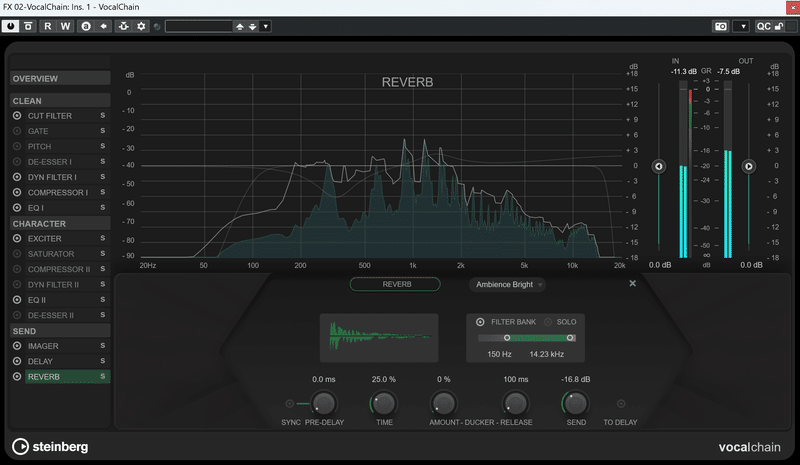Screen dimensions: 800x465
Task: Enable Write automation (W) button
Action: point(65,26)
